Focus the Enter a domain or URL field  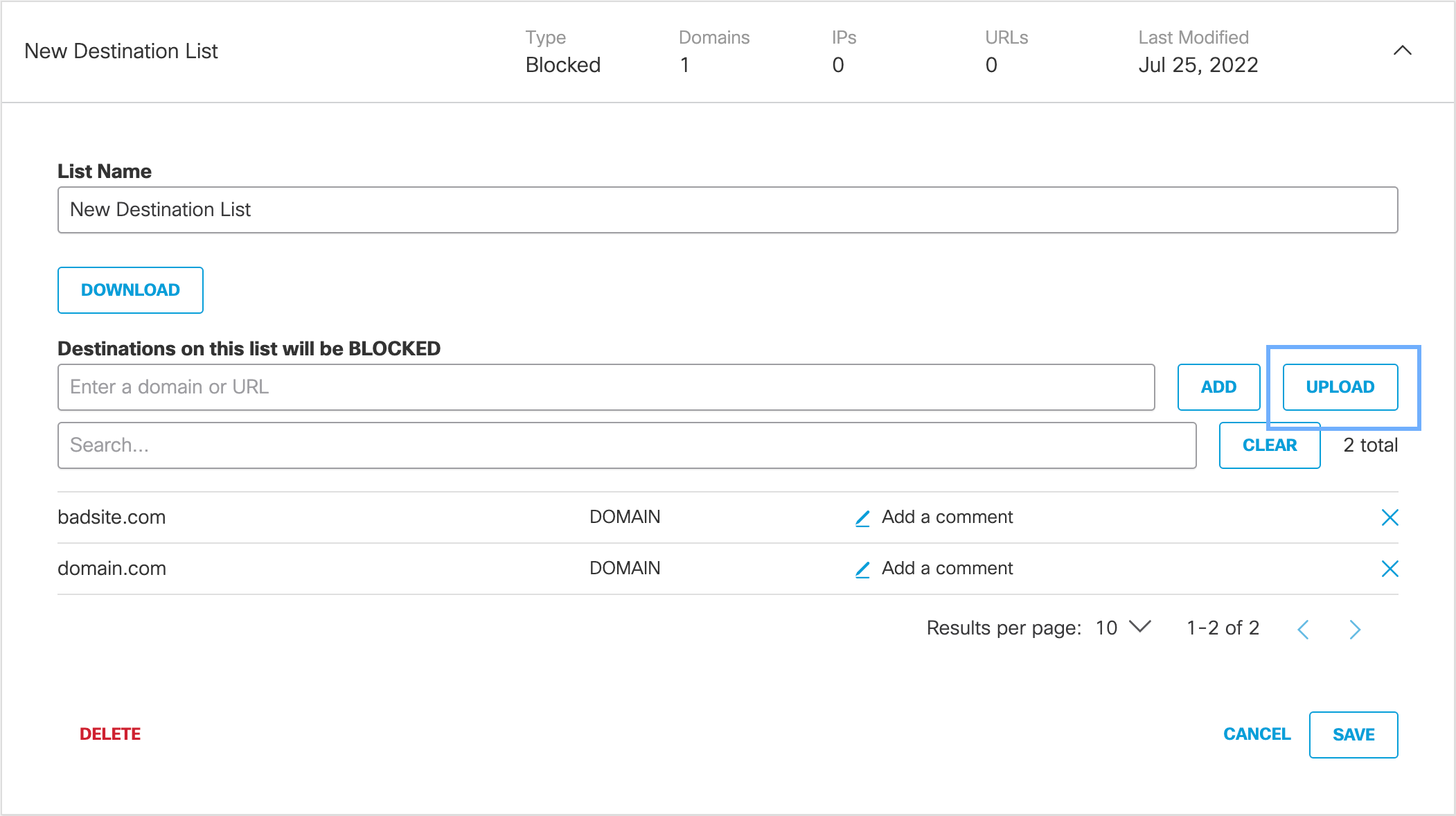[606, 387]
